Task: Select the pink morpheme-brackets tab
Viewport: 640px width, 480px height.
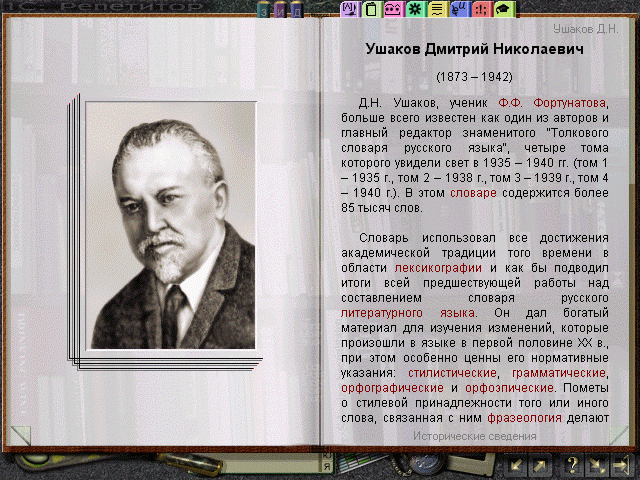Action: click(393, 9)
